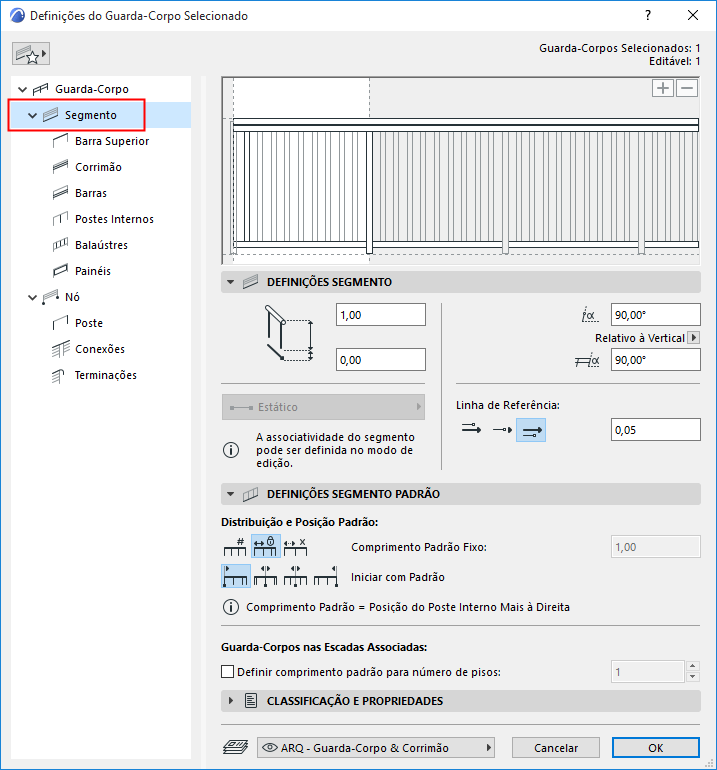
Task: Collapse the Segmento tree node
Action: pyautogui.click(x=32, y=115)
